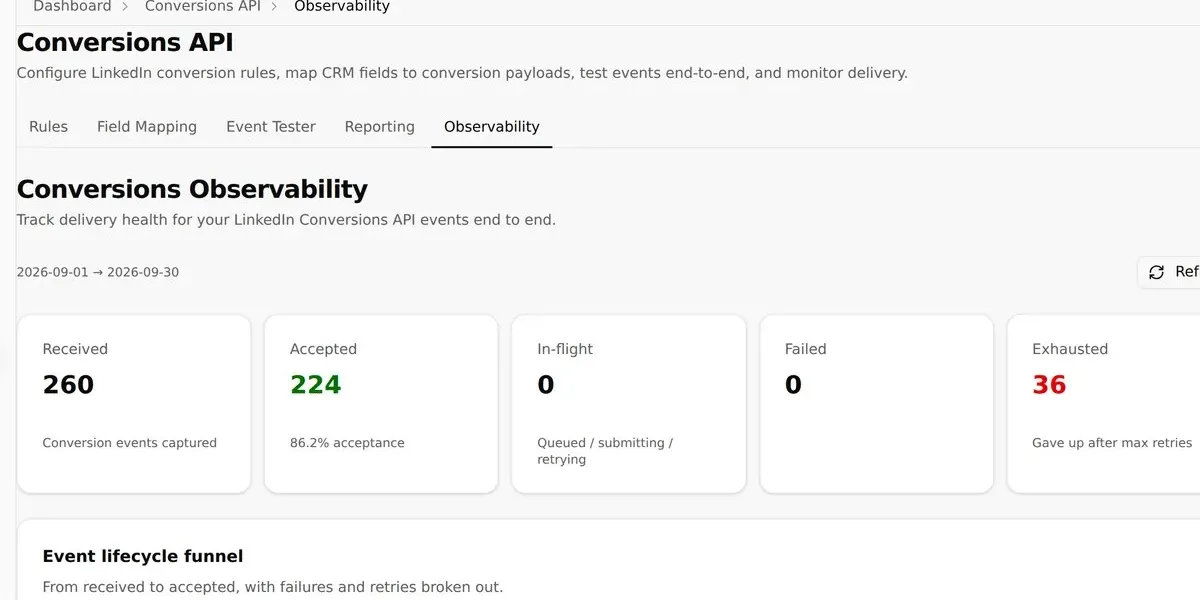Viewport: 1200px width, 600px height.
Task: Click the 'Conversions Observability' heading
Action: pyautogui.click(x=192, y=189)
